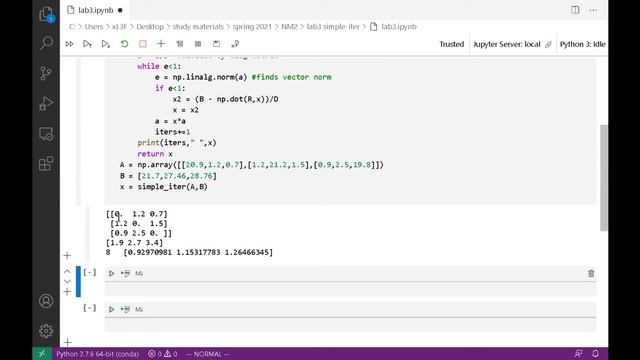
Task: Change the last cell to Markdown
Action: [x=139, y=309]
